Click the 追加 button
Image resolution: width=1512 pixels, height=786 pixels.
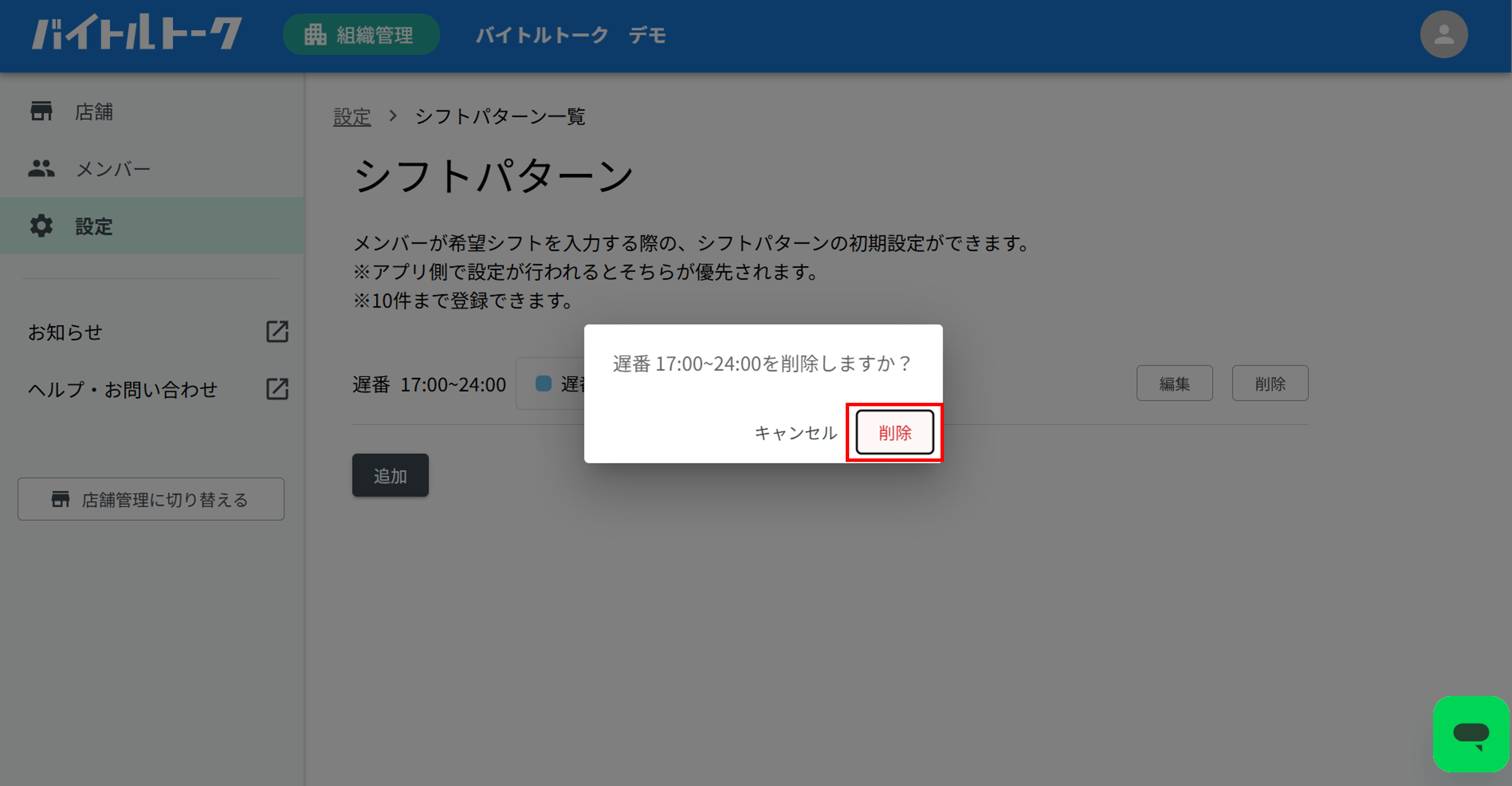coord(390,475)
